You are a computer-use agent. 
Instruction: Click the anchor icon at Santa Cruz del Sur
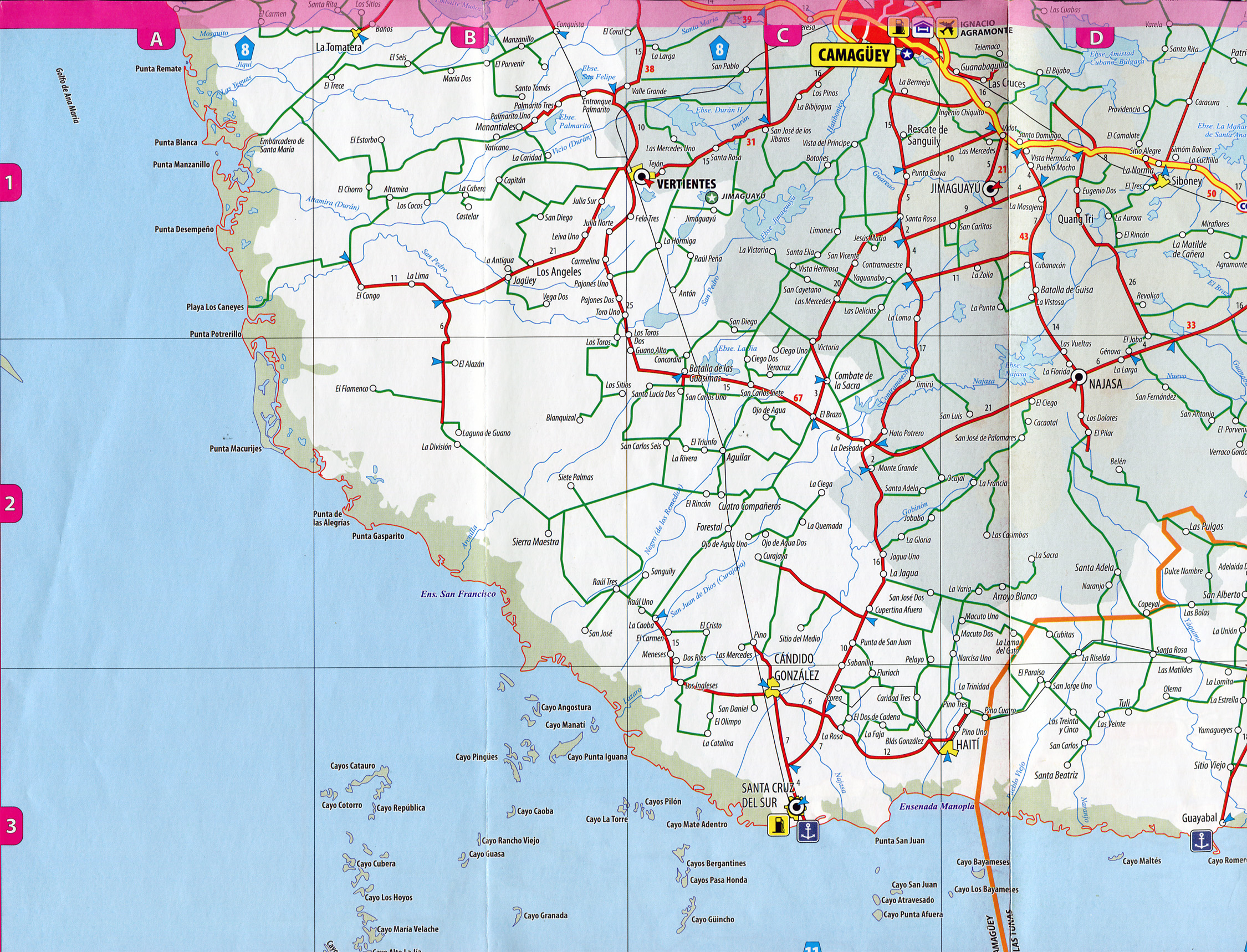click(808, 832)
